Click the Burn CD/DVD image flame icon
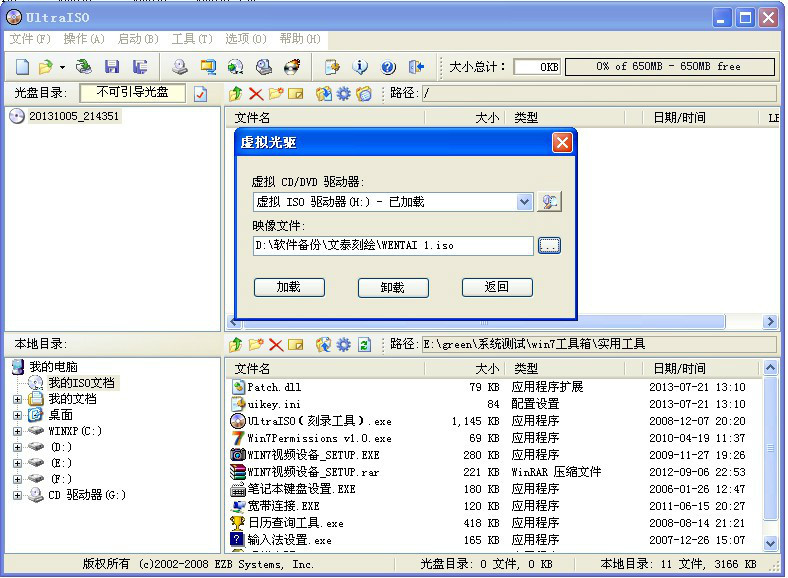The image size is (788, 578). [292, 66]
